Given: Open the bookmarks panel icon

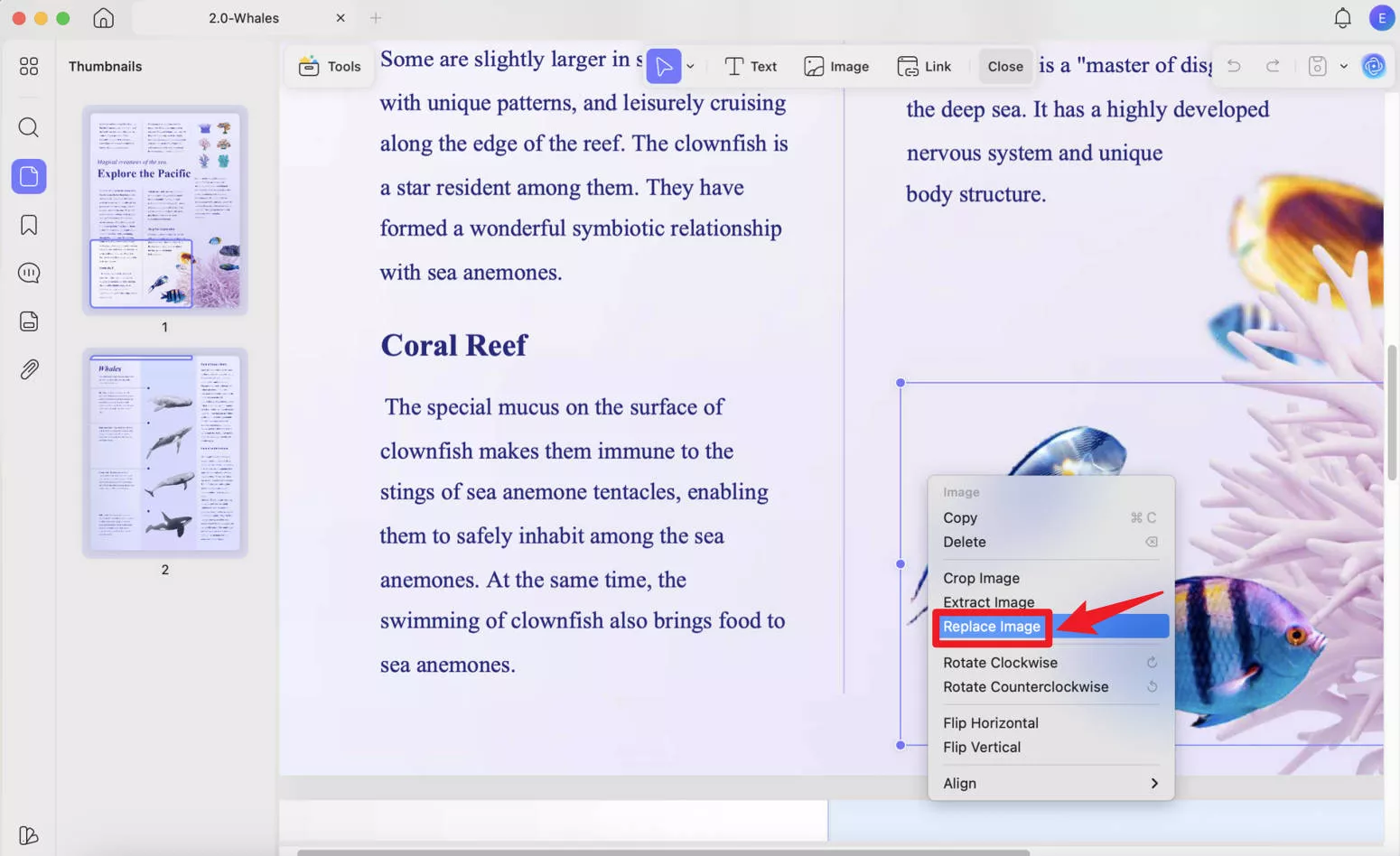Looking at the screenshot, I should pos(29,225).
